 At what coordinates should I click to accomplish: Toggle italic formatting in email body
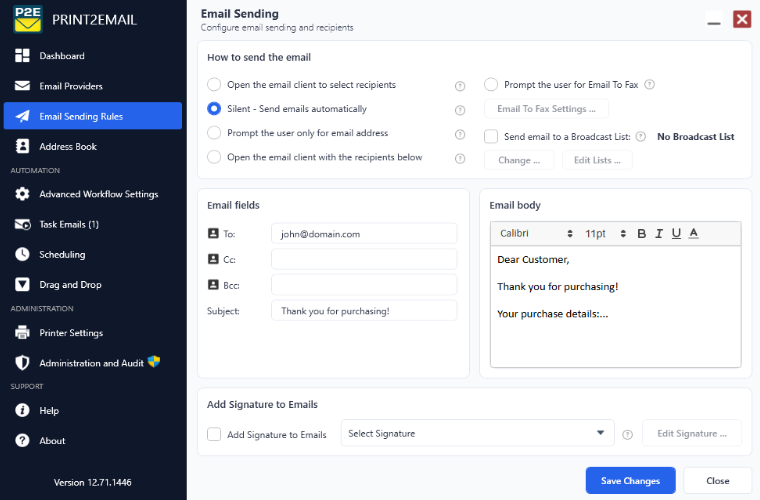tap(659, 234)
